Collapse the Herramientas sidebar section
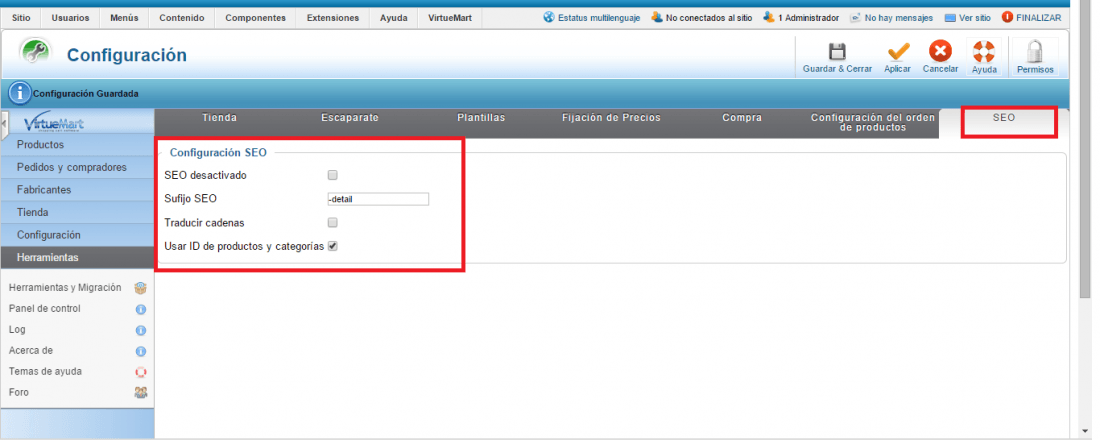 (x=77, y=257)
